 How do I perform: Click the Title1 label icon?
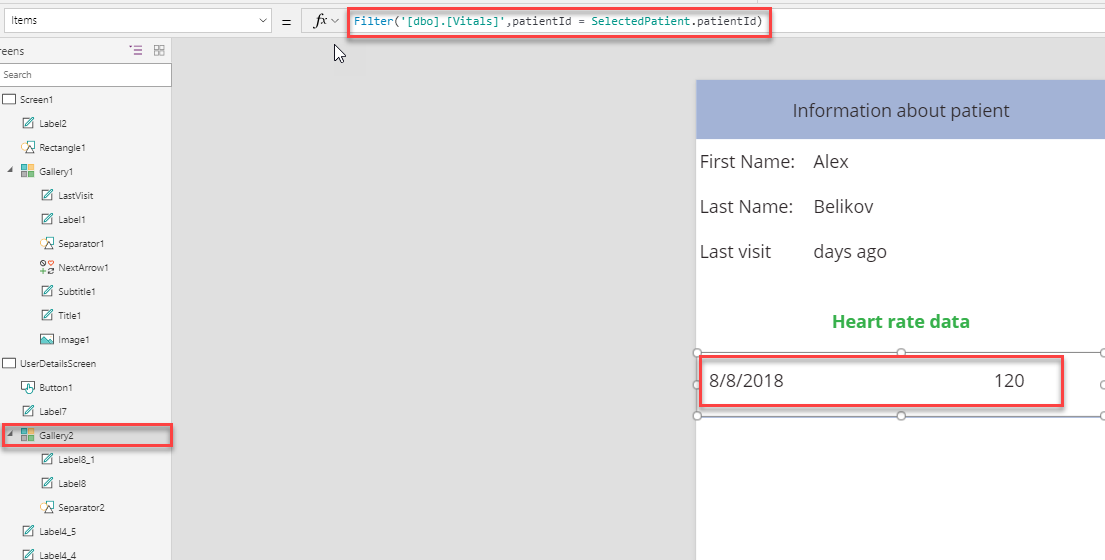click(x=47, y=315)
